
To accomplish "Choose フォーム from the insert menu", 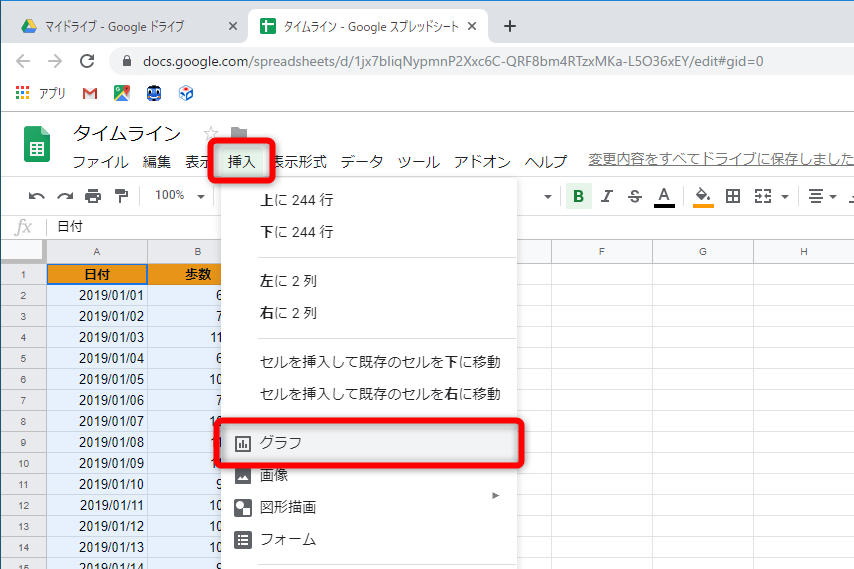I will (369, 540).
